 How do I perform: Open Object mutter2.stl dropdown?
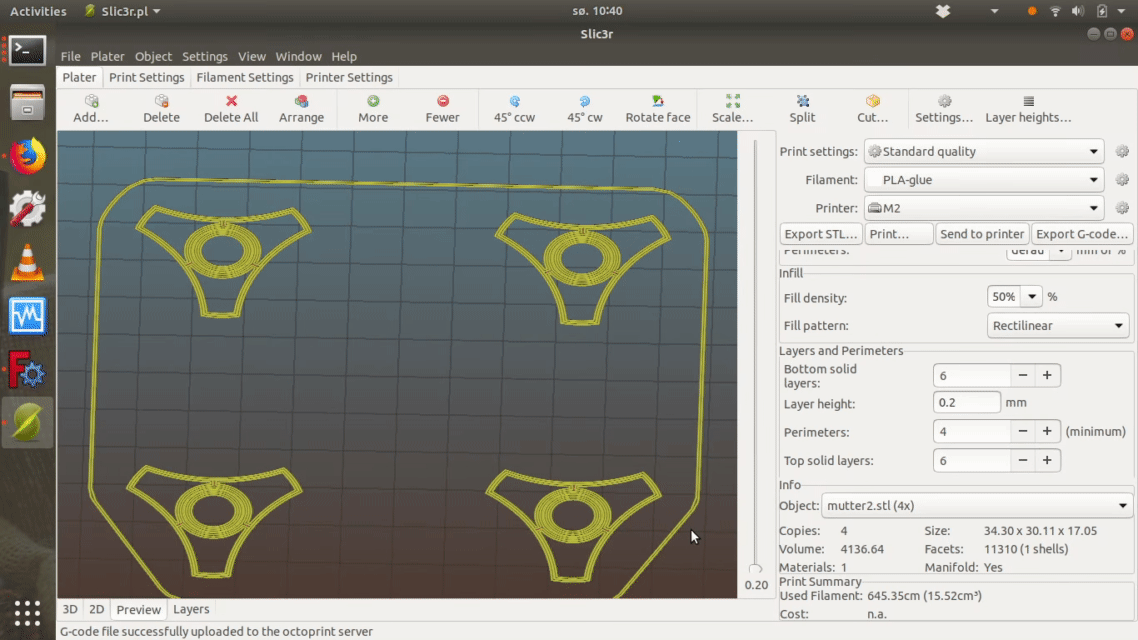click(977, 505)
